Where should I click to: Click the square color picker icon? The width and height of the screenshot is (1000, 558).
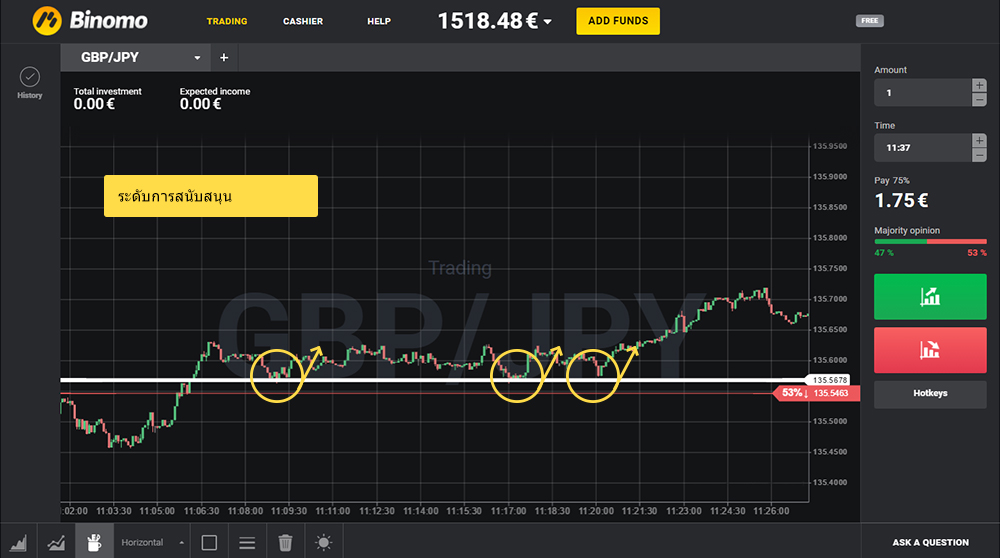point(209,542)
